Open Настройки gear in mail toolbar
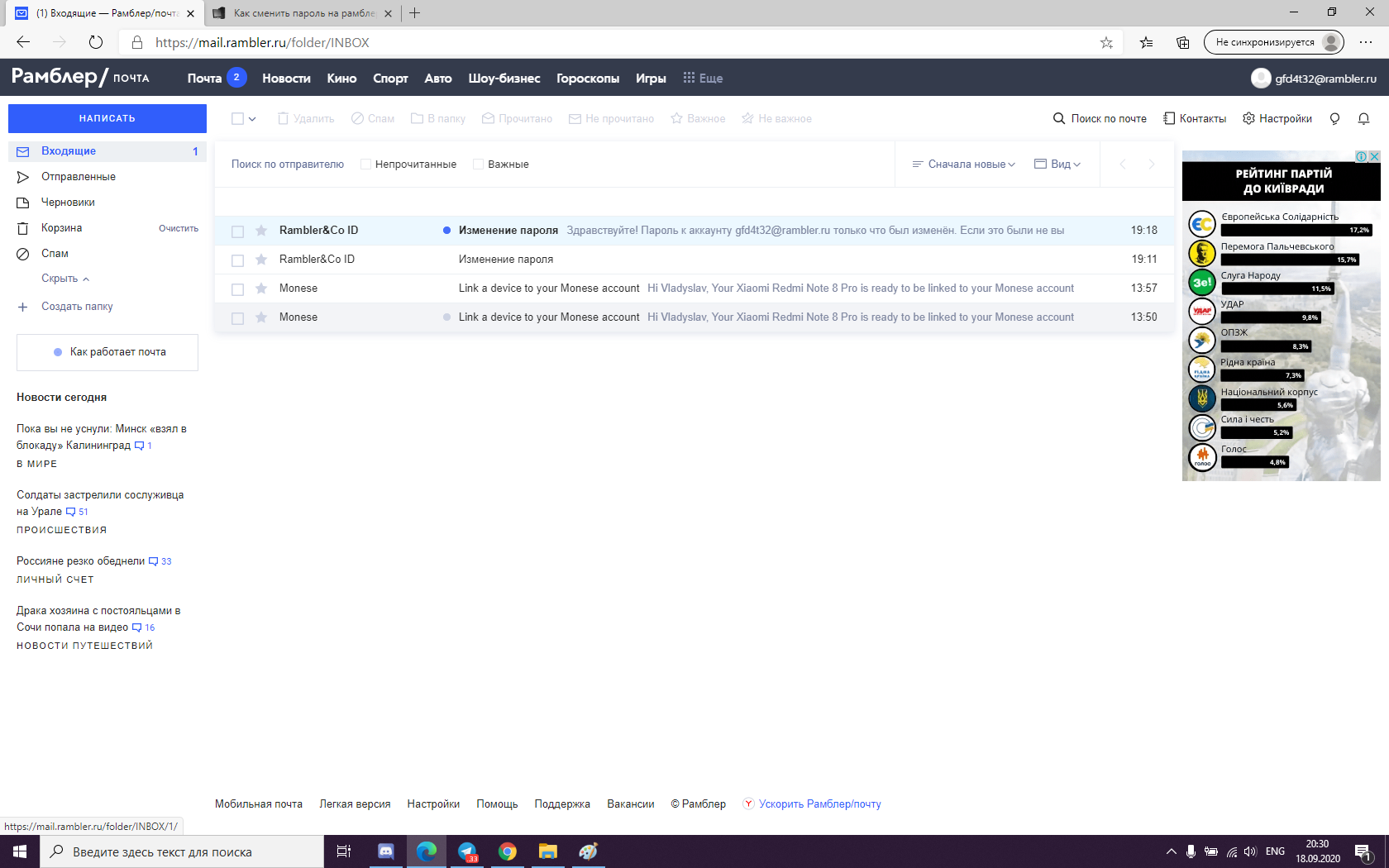 point(1277,119)
